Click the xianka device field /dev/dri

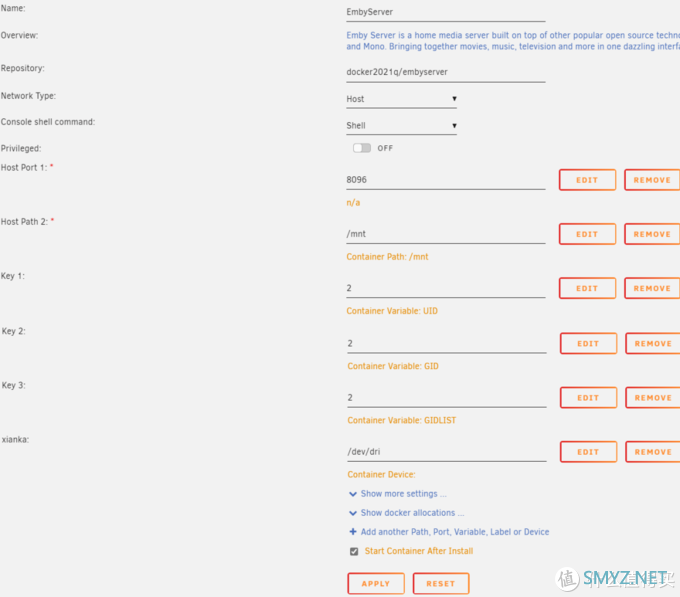tap(446, 452)
